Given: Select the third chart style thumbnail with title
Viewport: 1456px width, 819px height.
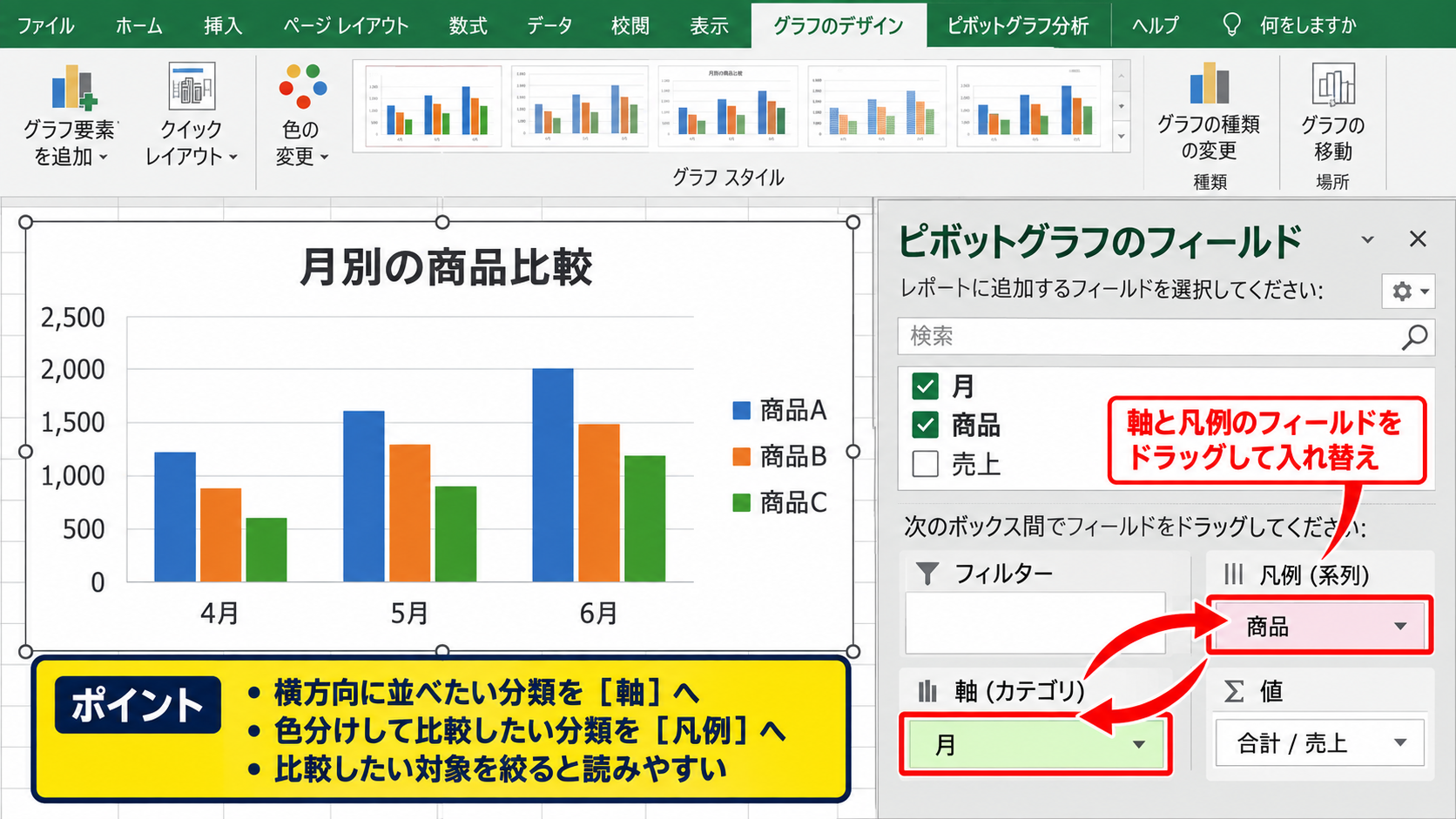Looking at the screenshot, I should point(727,106).
